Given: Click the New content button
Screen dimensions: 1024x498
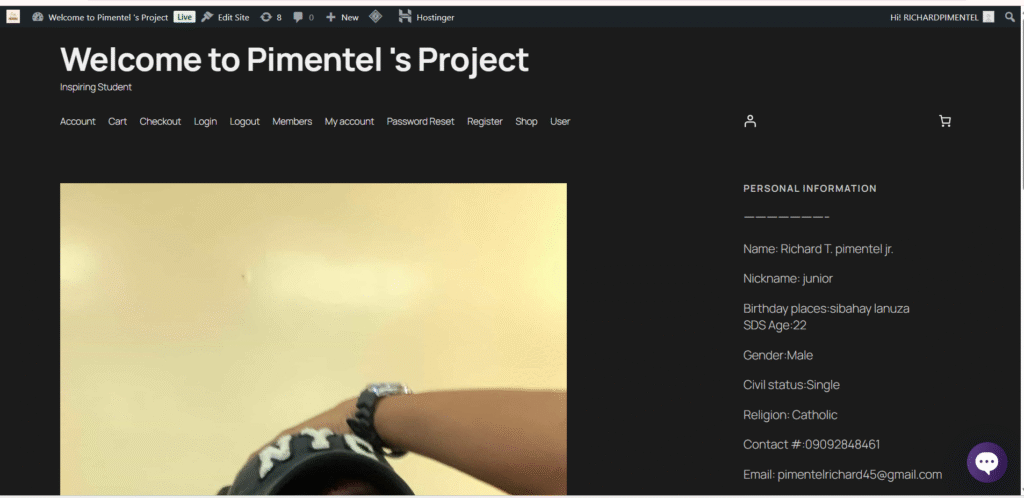Looking at the screenshot, I should tap(342, 17).
